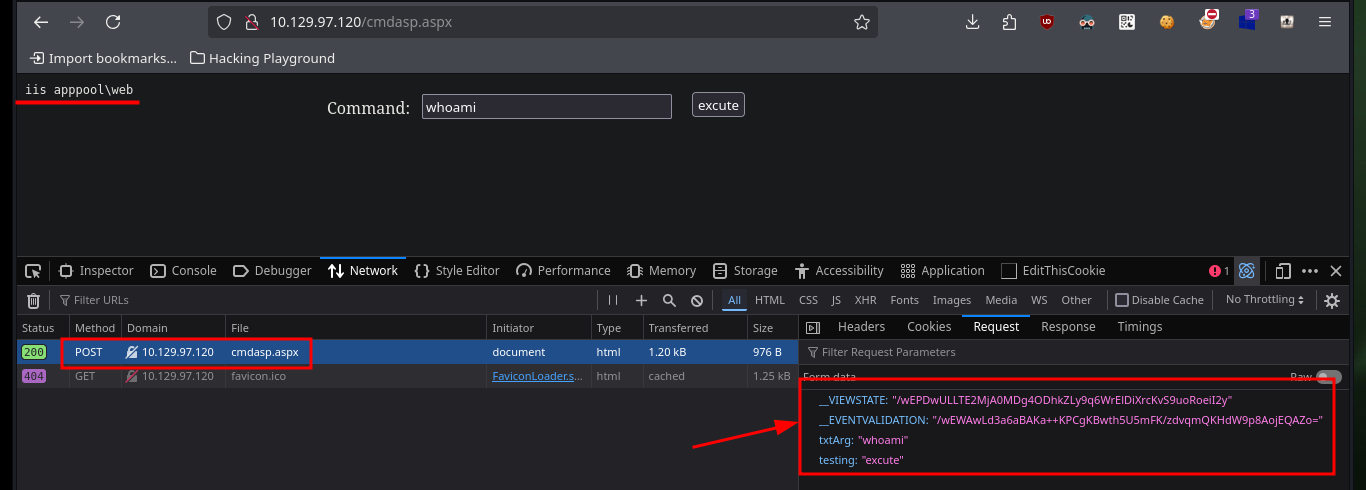
Task: Show request Headers tab
Action: [861, 327]
